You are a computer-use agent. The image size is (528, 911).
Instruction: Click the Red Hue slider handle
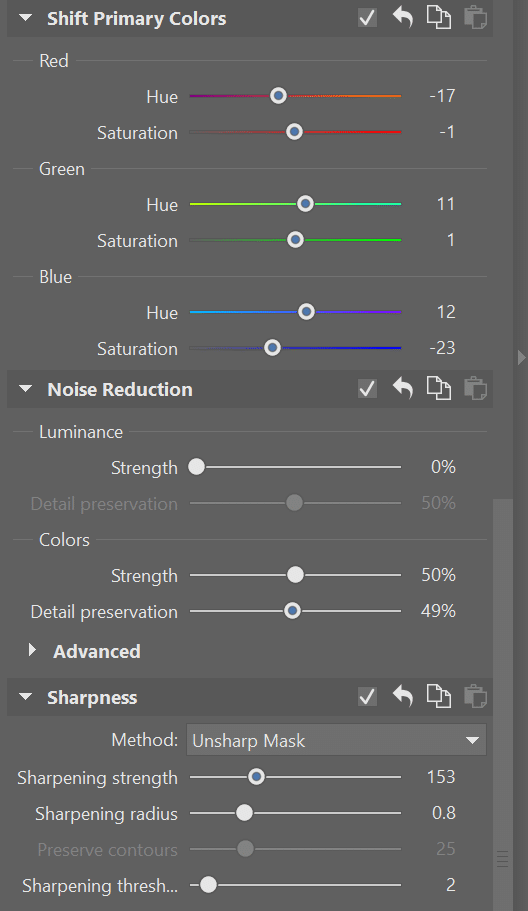278,96
